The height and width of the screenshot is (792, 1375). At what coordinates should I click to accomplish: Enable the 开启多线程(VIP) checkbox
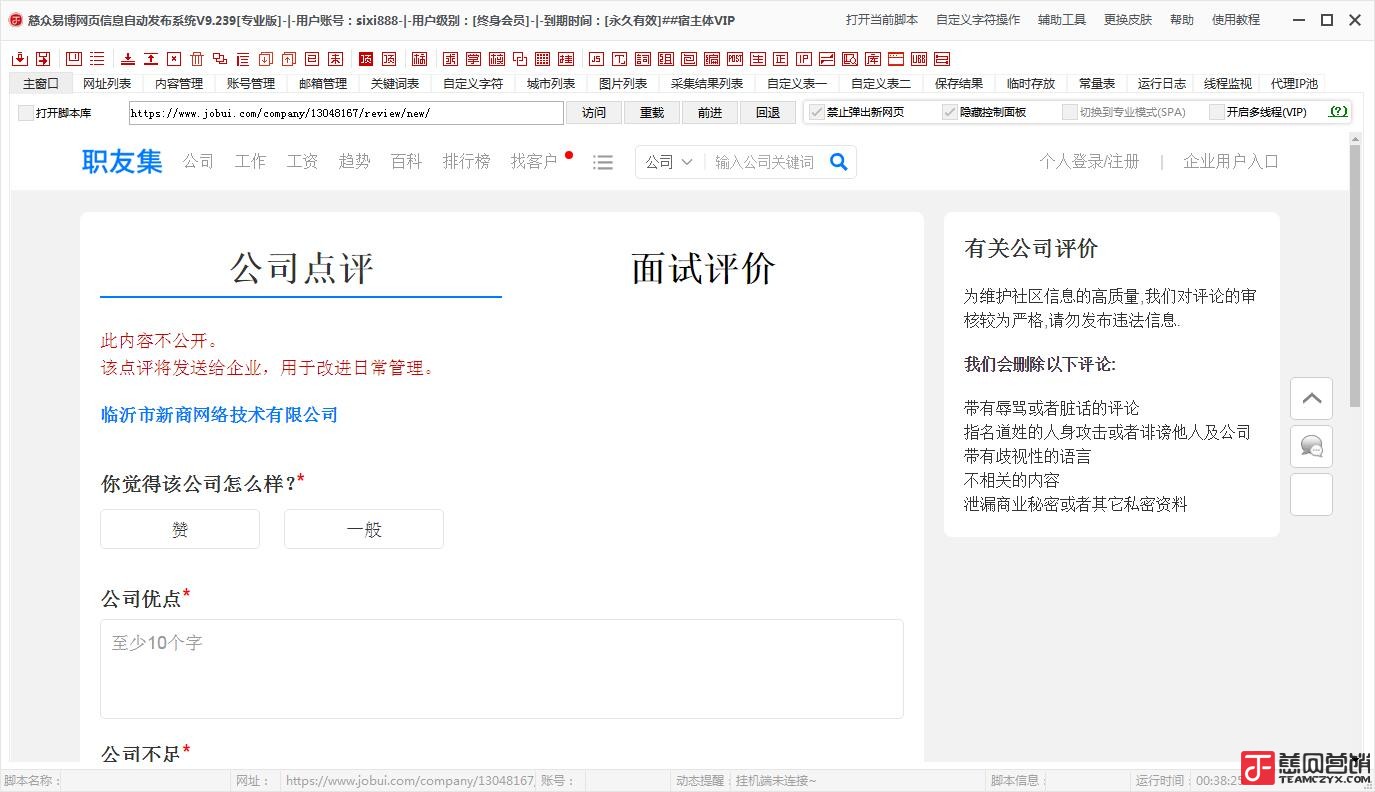1217,112
